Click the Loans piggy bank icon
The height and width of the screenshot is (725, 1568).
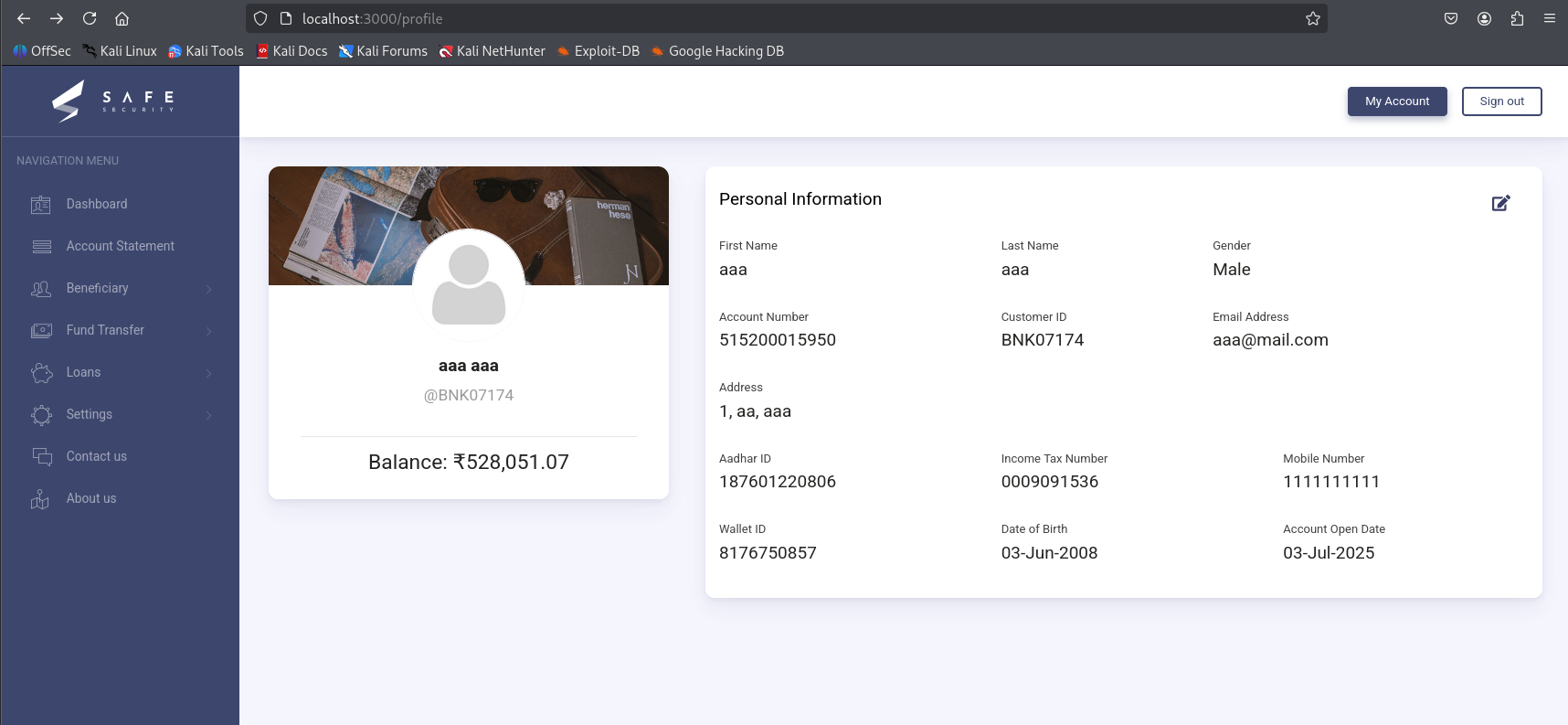tap(41, 373)
